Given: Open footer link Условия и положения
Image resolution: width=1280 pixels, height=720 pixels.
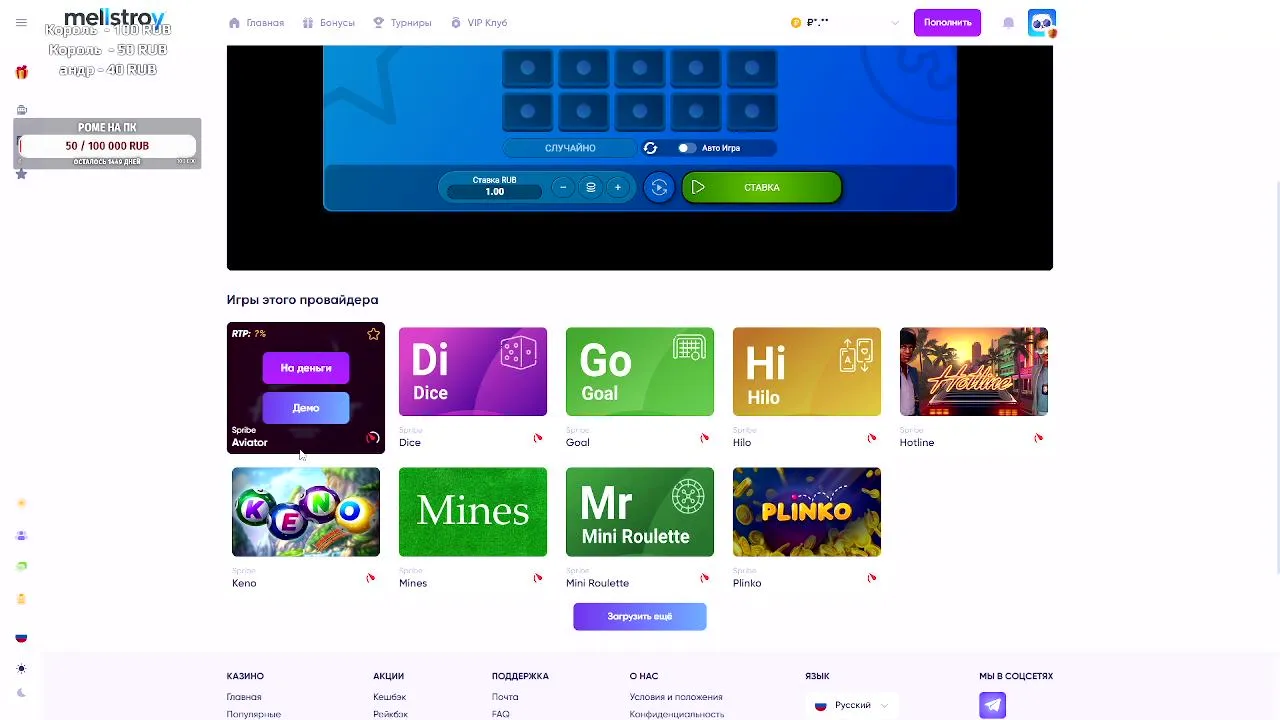Looking at the screenshot, I should coord(676,697).
